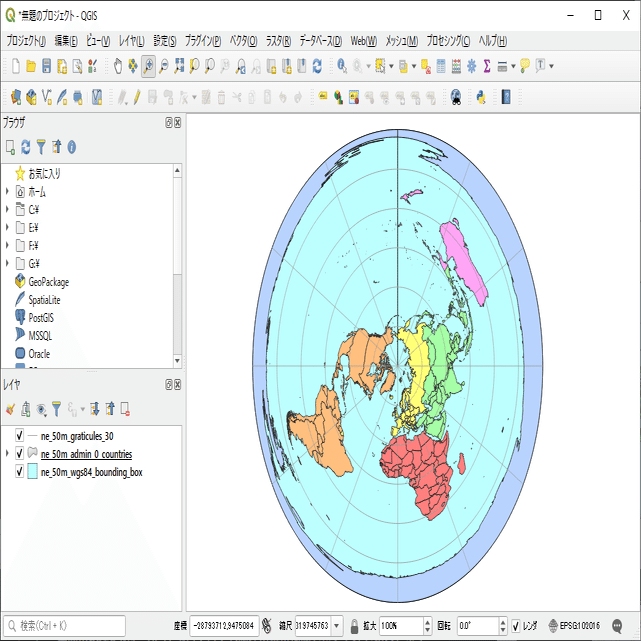Open the ベクタ menu
Viewport: 641px width, 641px height.
[x=243, y=41]
